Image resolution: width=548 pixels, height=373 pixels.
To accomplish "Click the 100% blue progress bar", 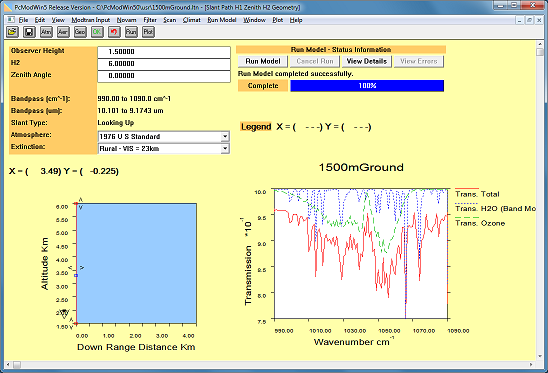I will tap(367, 86).
